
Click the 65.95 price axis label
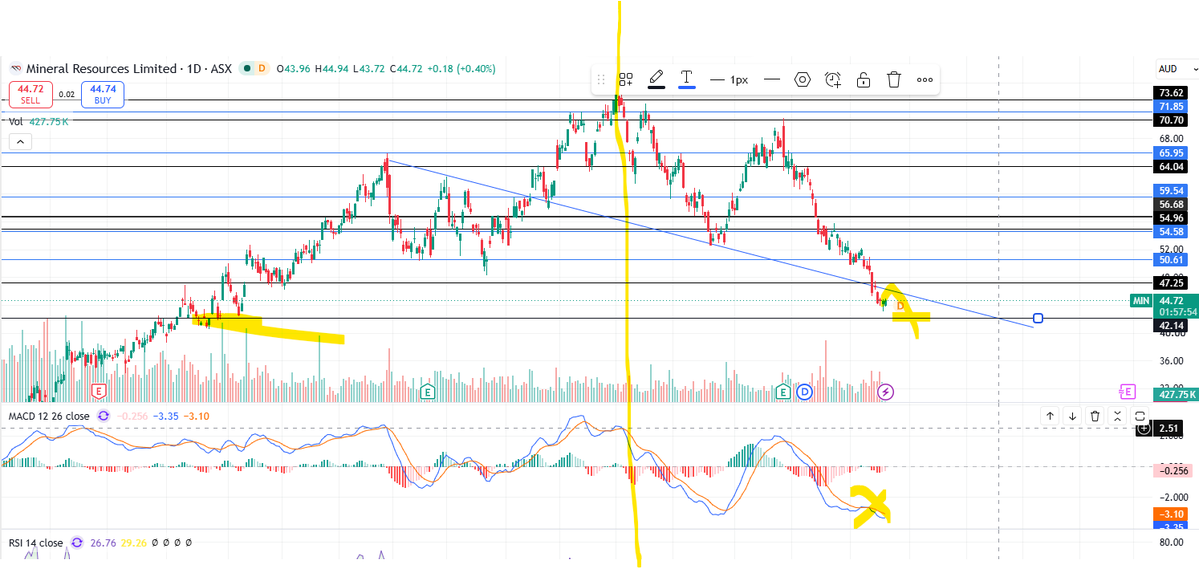pyautogui.click(x=1170, y=153)
